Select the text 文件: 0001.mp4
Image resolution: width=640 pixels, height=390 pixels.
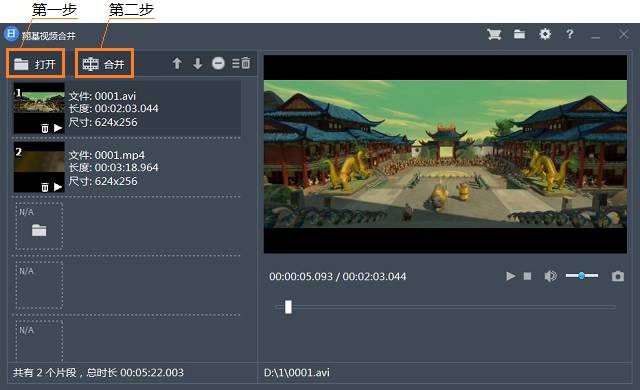tap(107, 155)
